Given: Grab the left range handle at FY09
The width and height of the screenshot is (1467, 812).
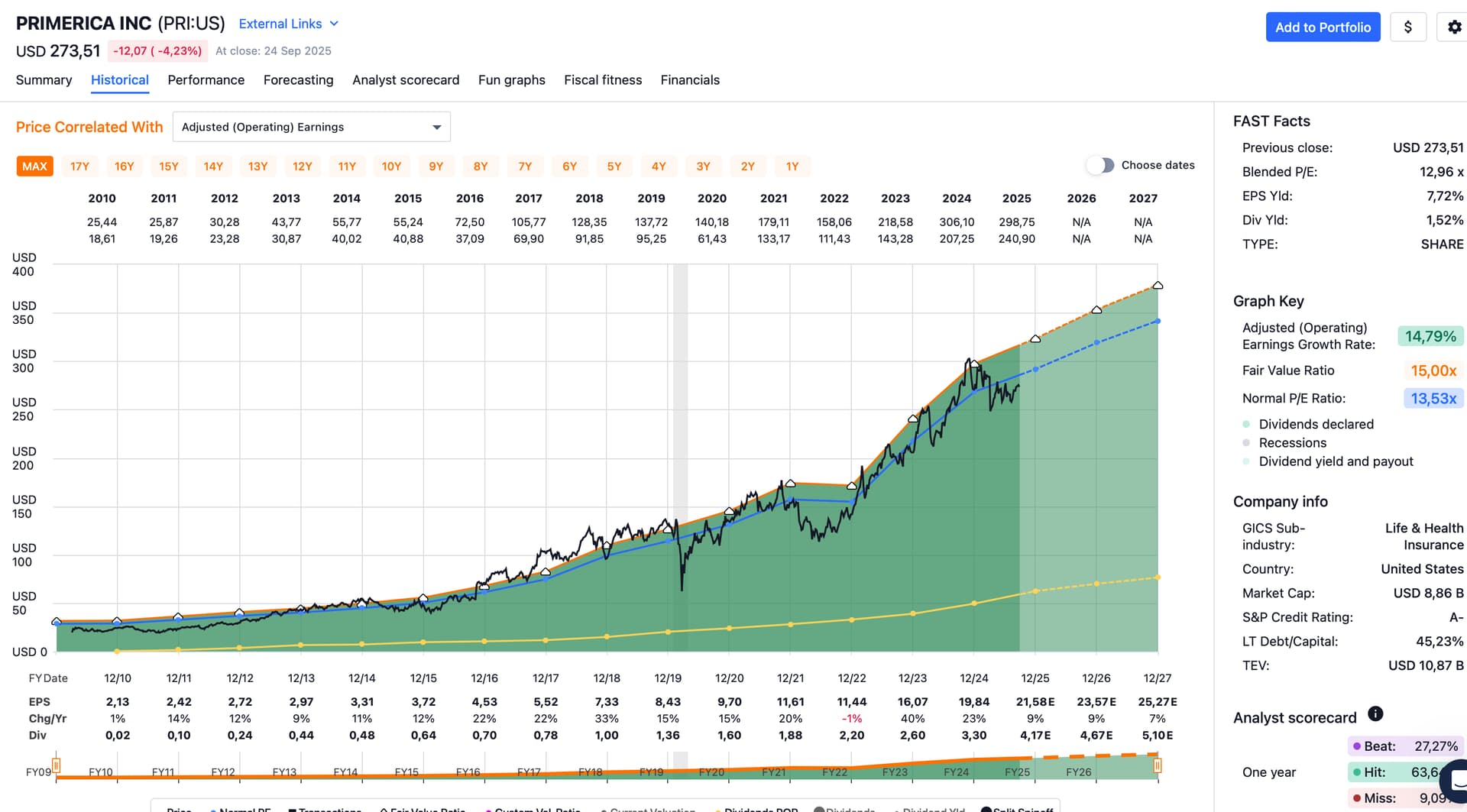Looking at the screenshot, I should click(x=57, y=765).
